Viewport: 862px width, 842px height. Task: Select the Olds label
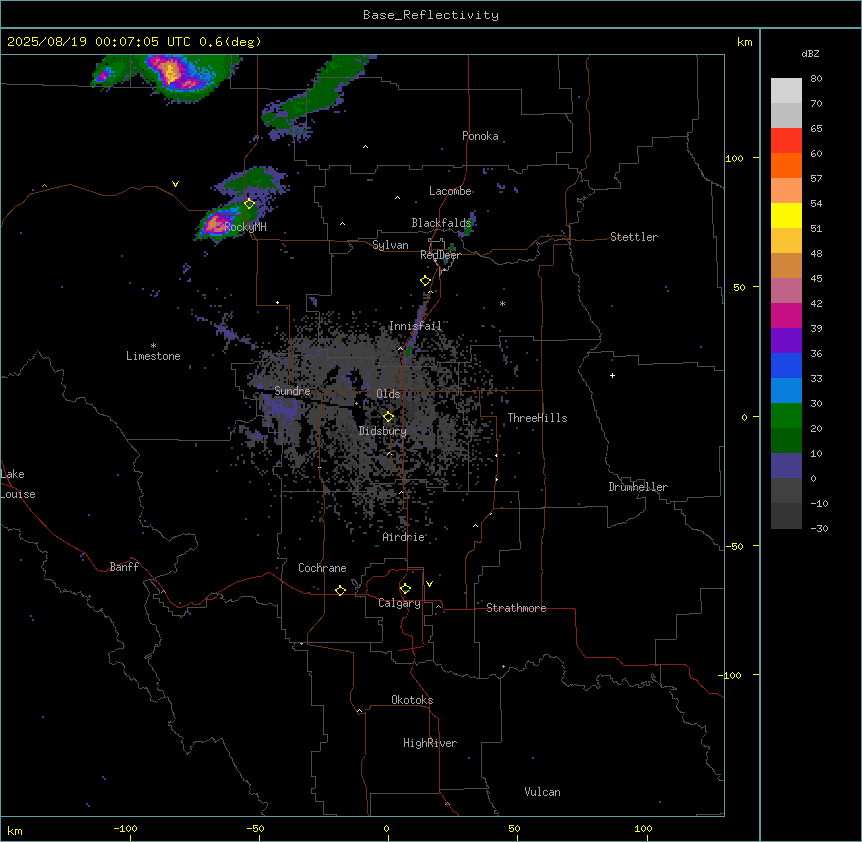point(388,394)
